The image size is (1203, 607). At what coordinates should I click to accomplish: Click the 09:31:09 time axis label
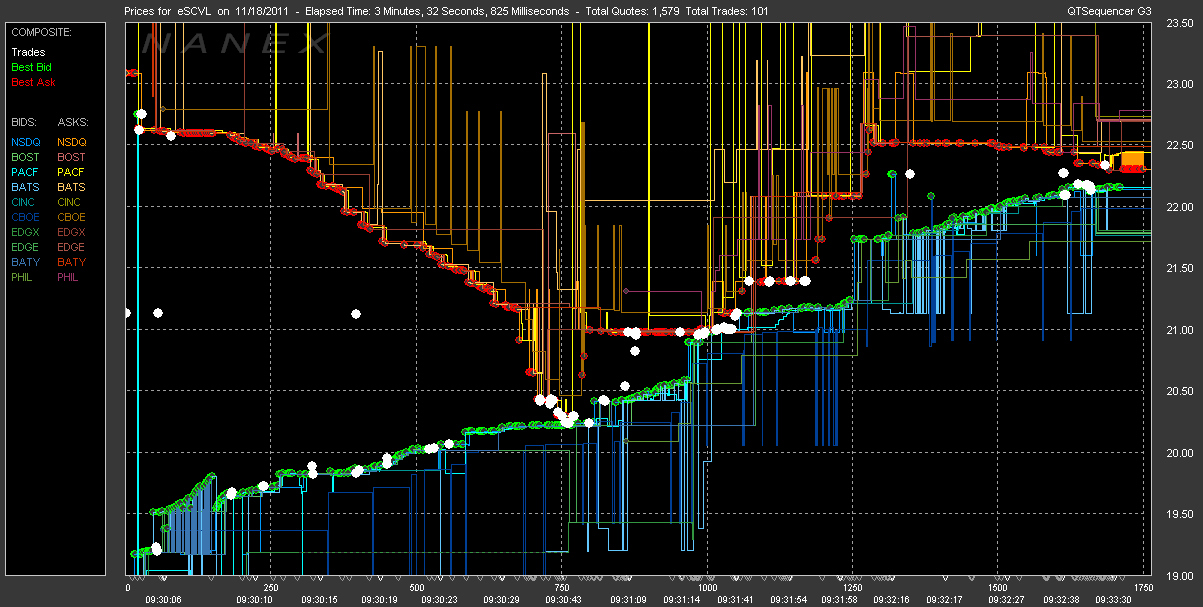point(627,599)
